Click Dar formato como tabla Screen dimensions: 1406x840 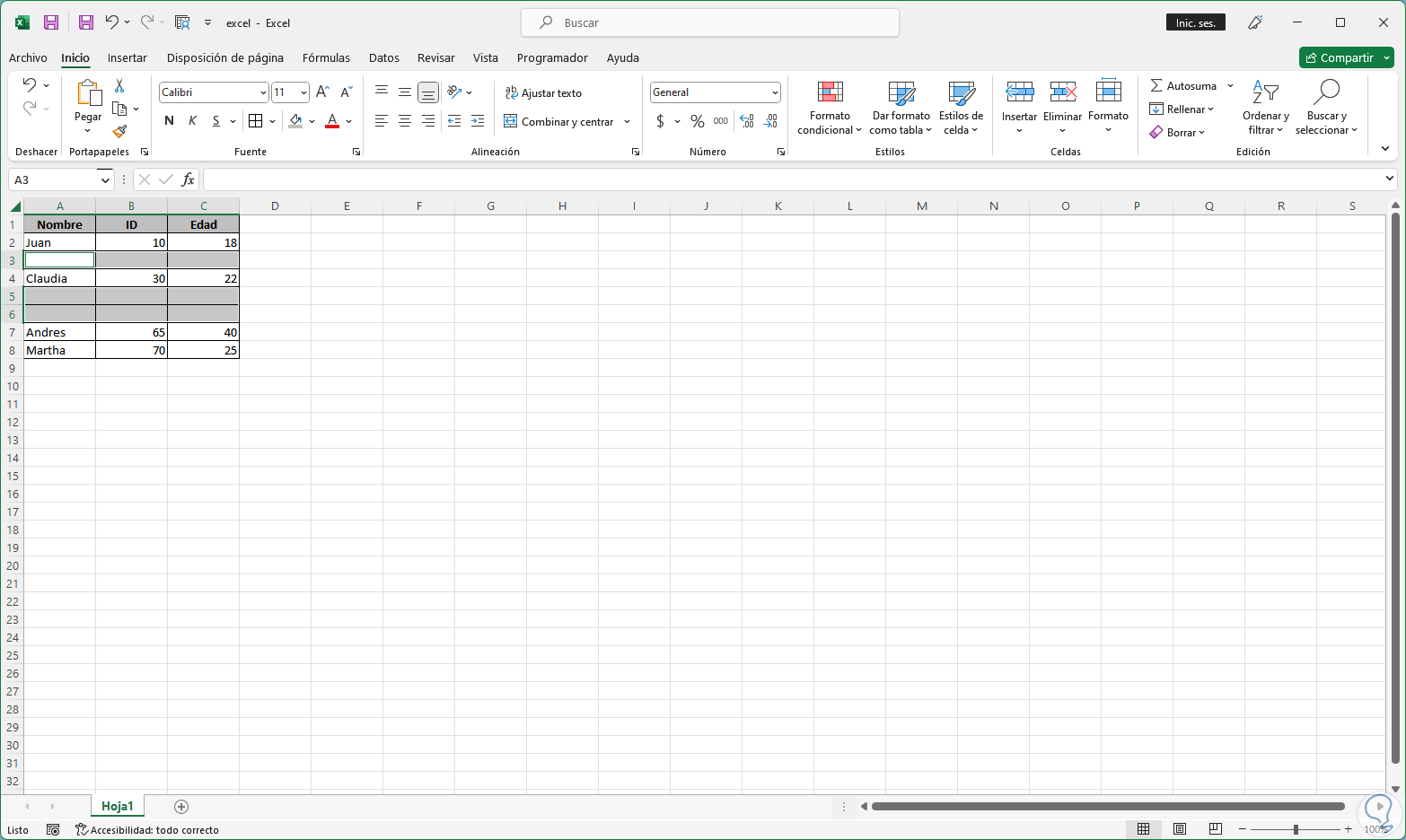click(901, 108)
